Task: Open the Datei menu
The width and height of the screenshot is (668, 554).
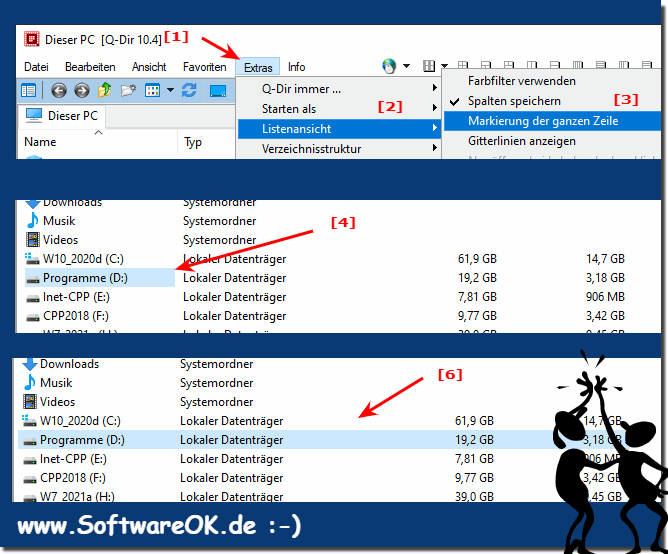Action: pyautogui.click(x=36, y=67)
